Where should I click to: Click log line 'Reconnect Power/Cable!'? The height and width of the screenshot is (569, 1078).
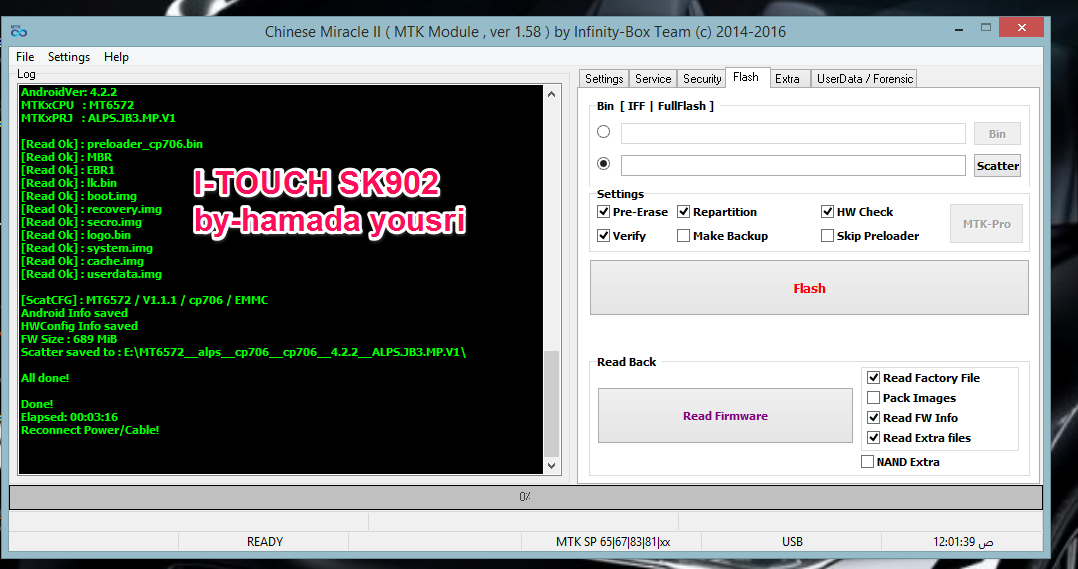pos(90,430)
